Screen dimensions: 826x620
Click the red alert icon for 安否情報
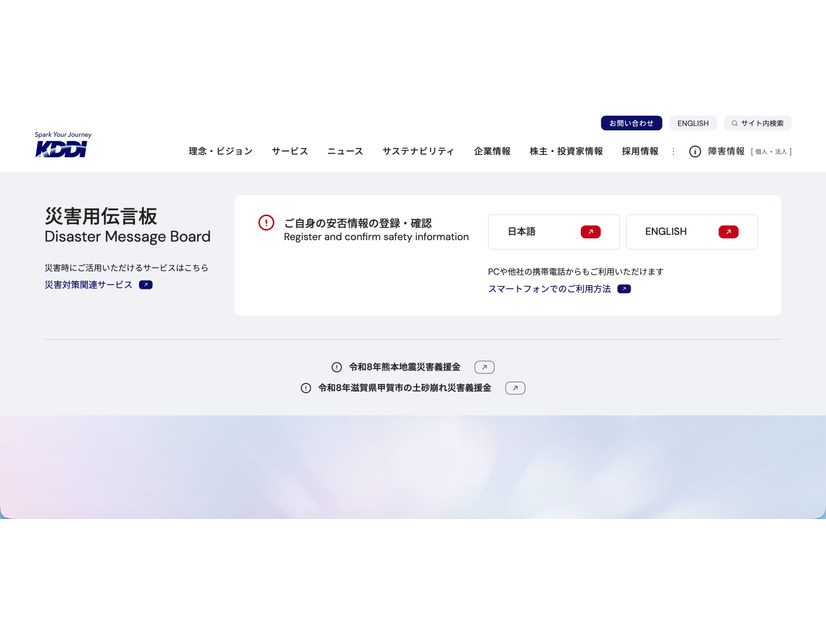pyautogui.click(x=266, y=223)
